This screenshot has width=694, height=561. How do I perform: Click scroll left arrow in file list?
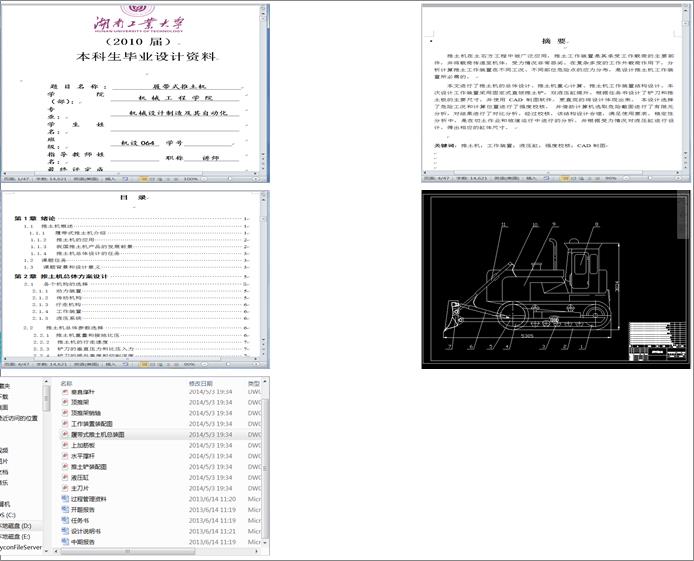[56, 551]
